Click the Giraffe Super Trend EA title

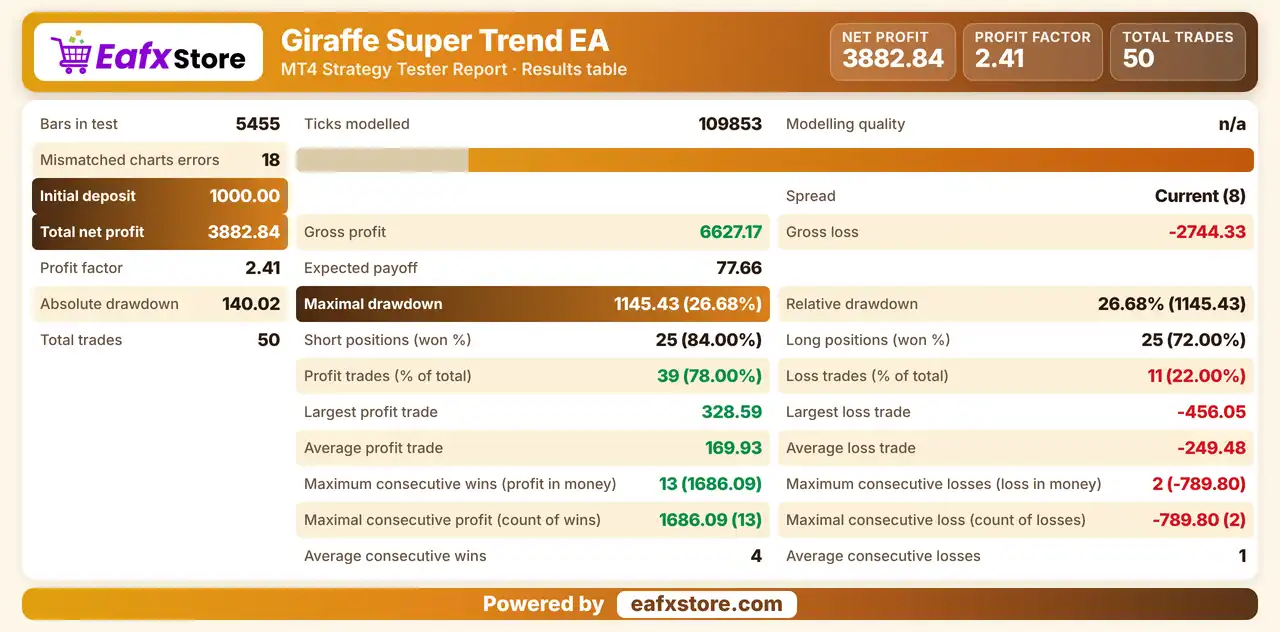pyautogui.click(x=445, y=40)
